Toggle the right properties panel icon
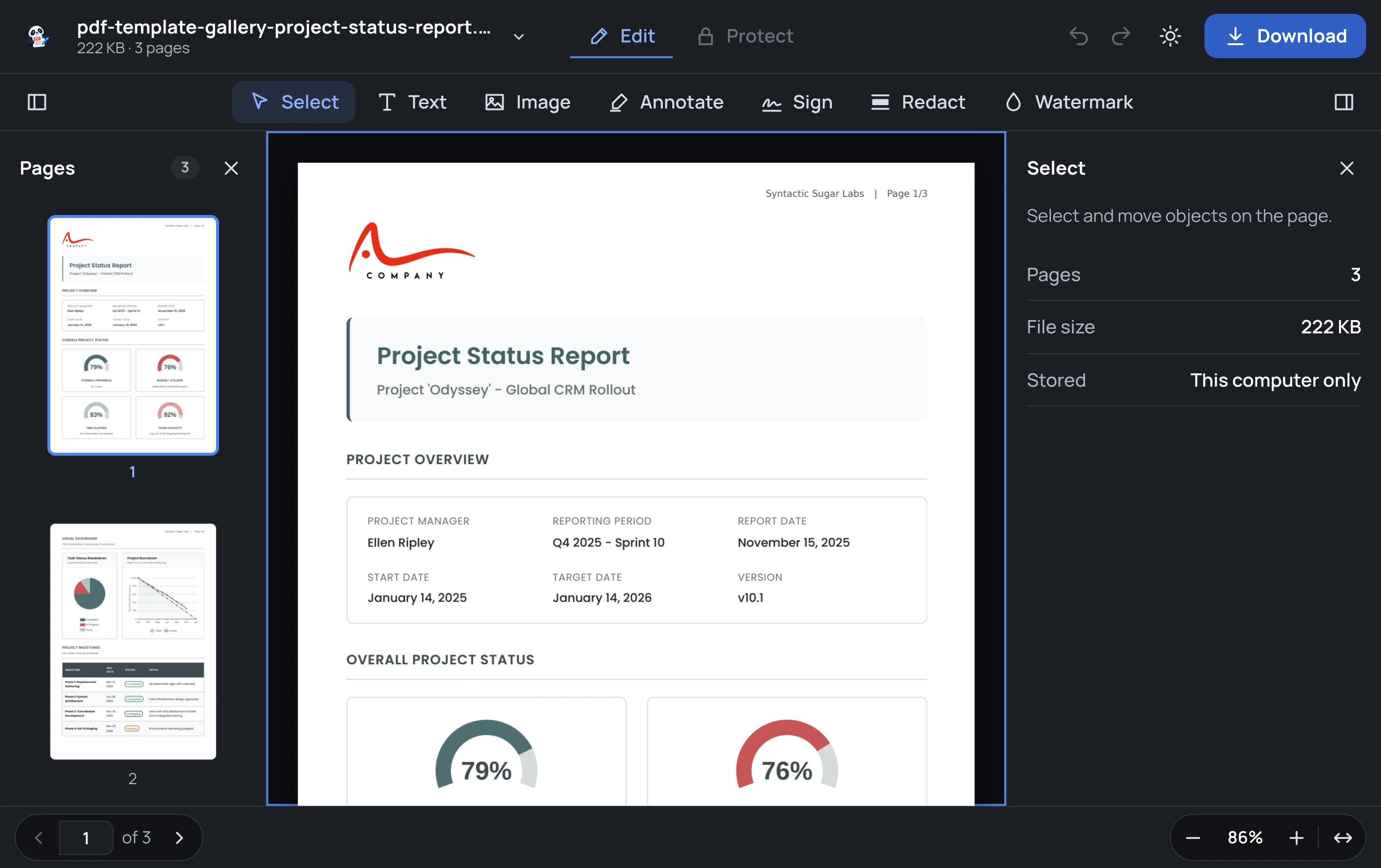This screenshot has height=868, width=1381. pos(1344,102)
